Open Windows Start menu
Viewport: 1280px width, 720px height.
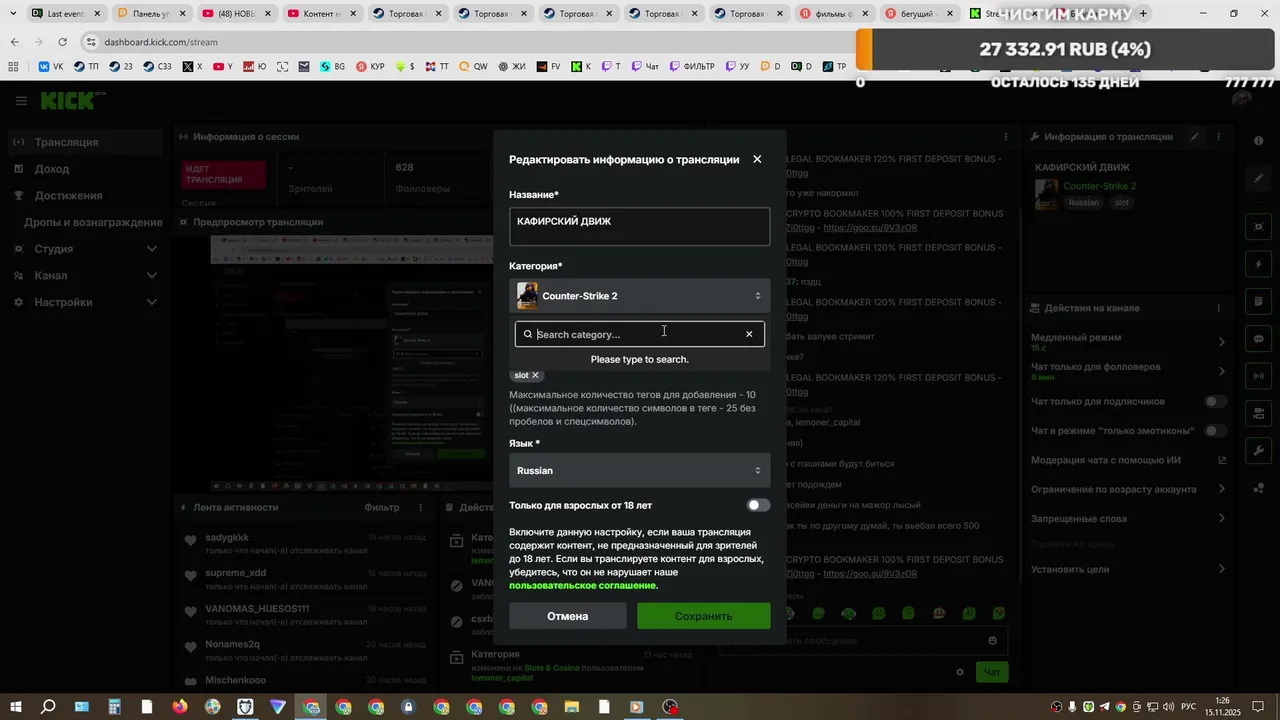pyautogui.click(x=16, y=707)
